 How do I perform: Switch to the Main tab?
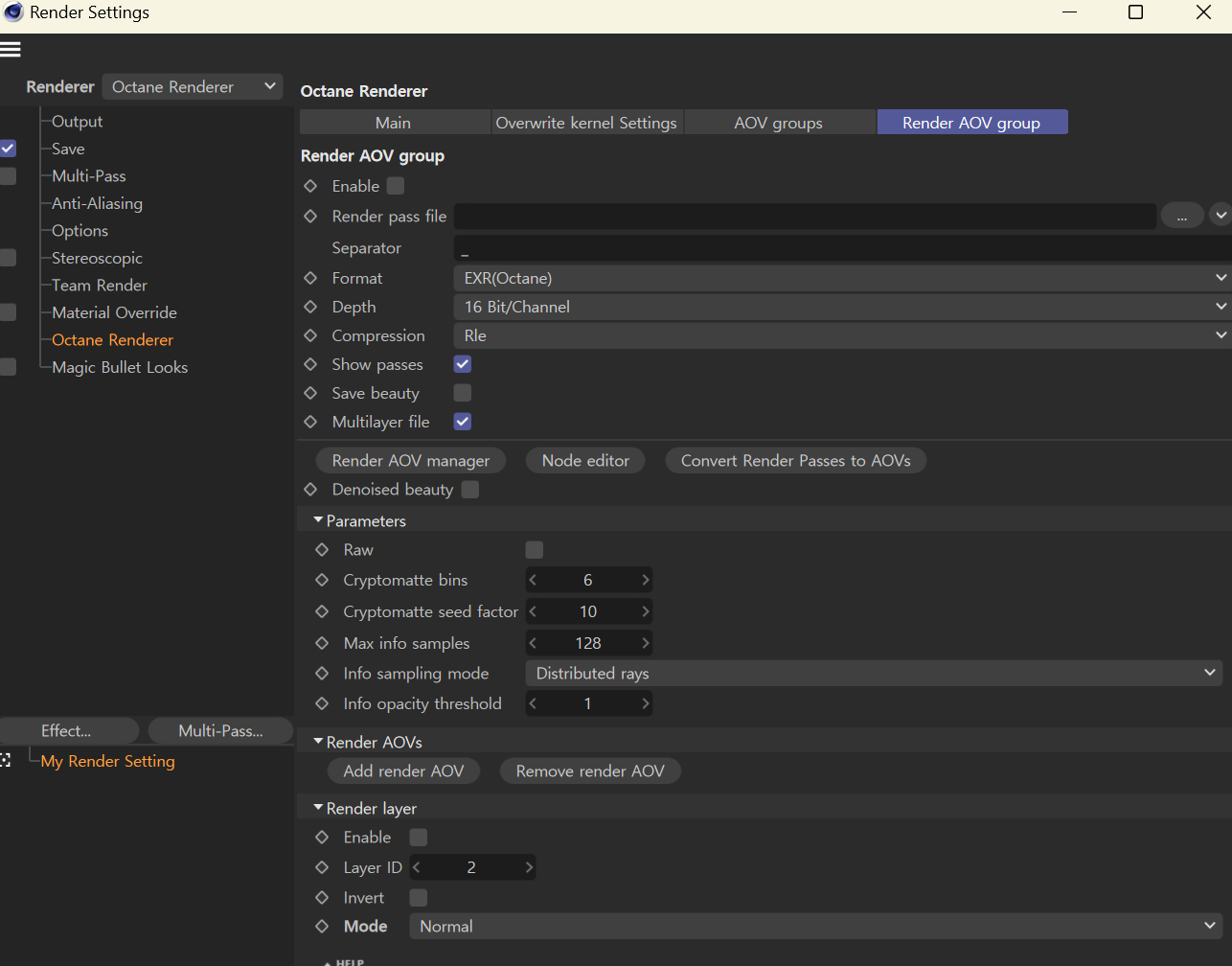394,123
